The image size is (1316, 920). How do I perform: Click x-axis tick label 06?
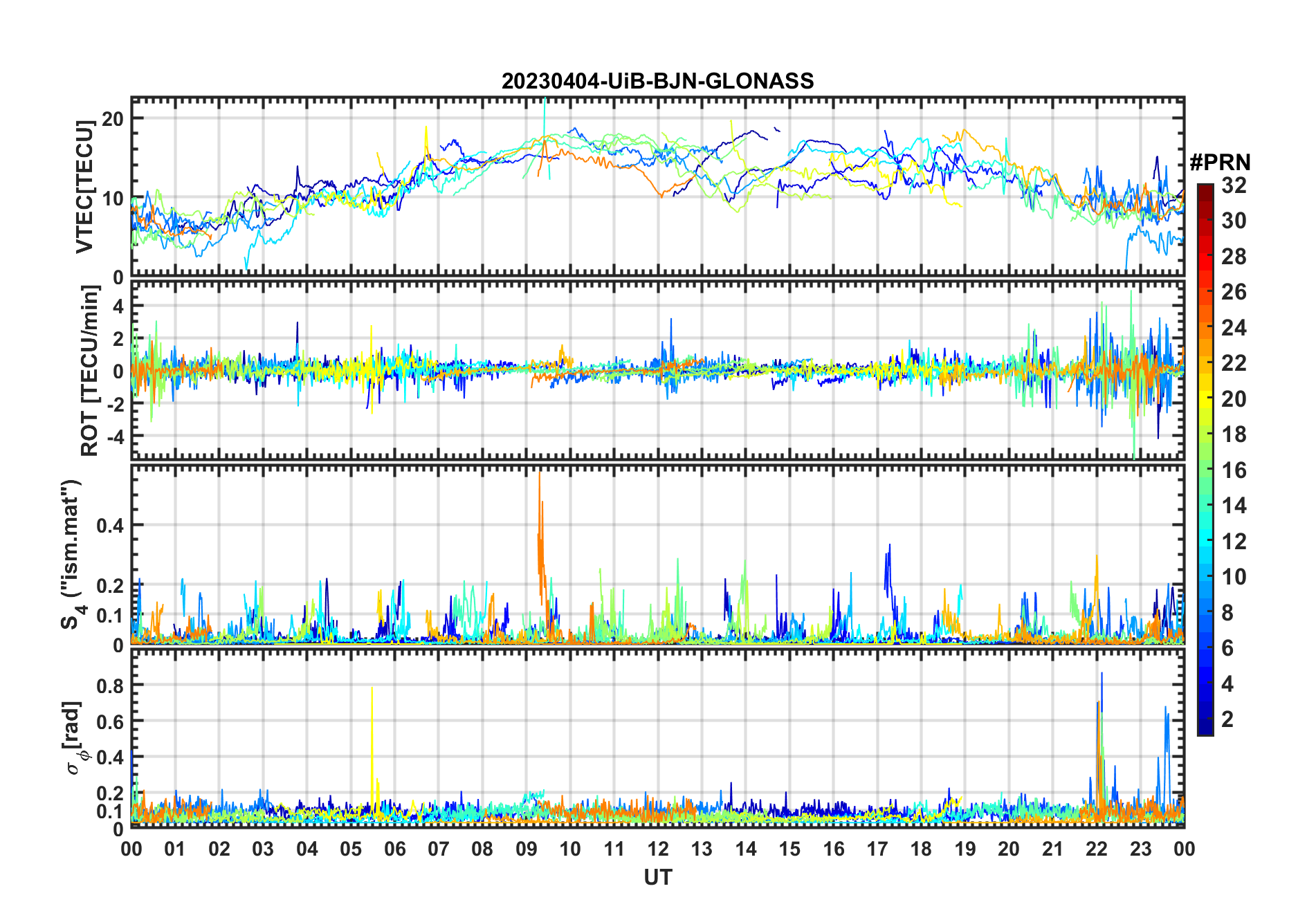[394, 849]
